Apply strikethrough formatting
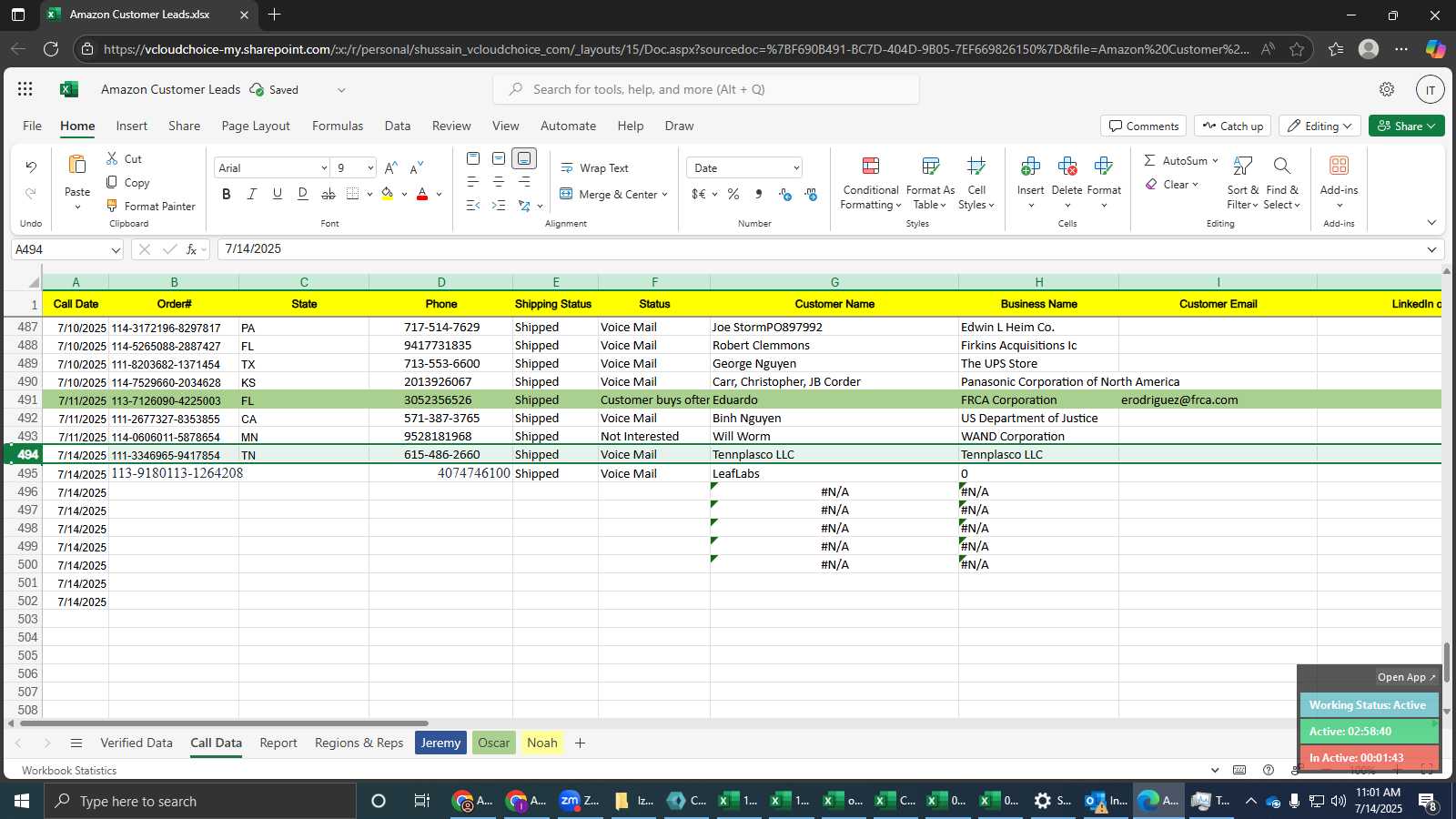Viewport: 1456px width, 819px height. pos(329,194)
